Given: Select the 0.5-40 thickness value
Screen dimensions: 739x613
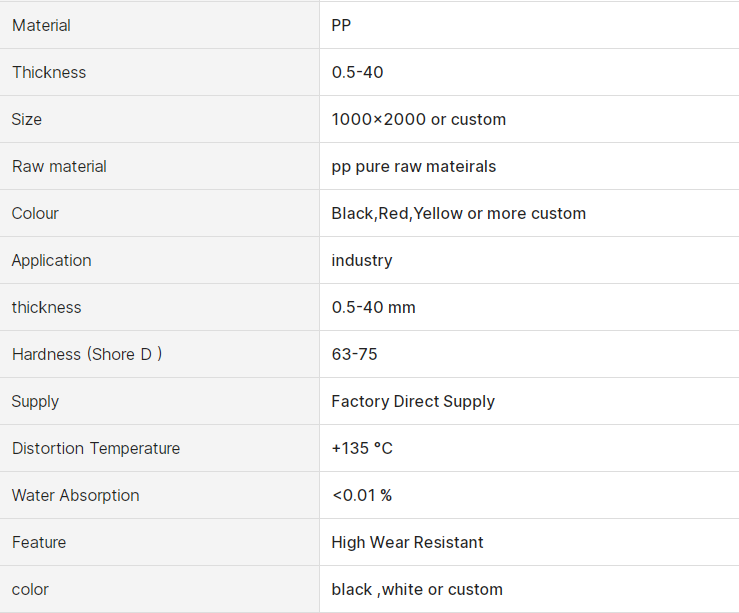Looking at the screenshot, I should [x=357, y=72].
